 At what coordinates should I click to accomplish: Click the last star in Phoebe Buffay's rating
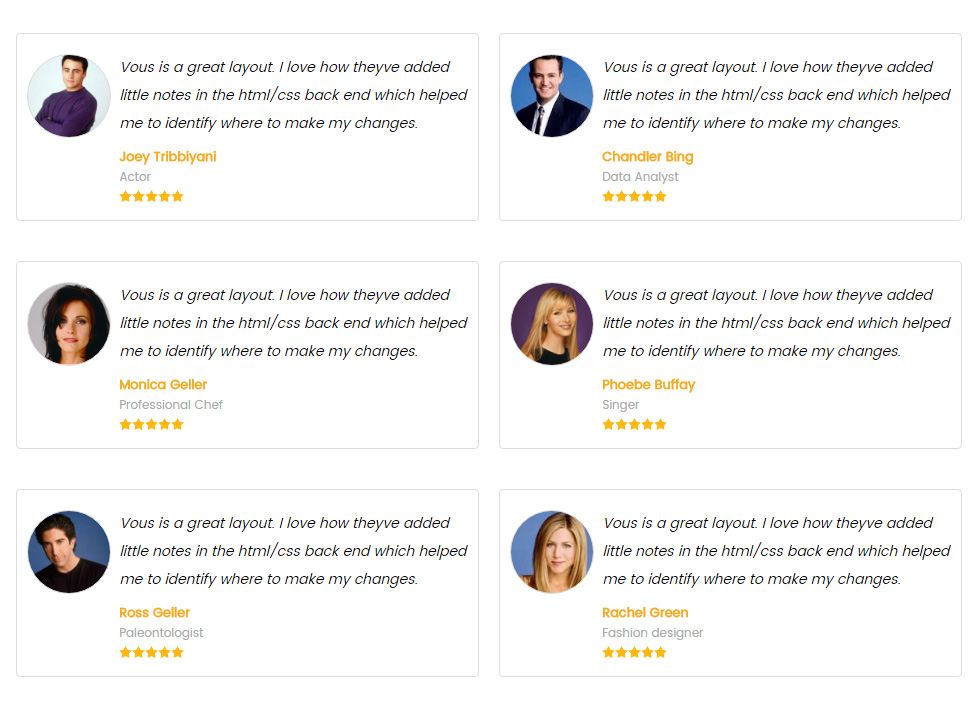tap(661, 424)
